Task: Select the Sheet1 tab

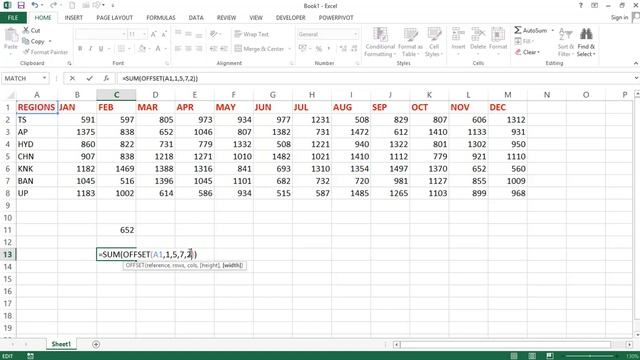Action: tap(61, 344)
